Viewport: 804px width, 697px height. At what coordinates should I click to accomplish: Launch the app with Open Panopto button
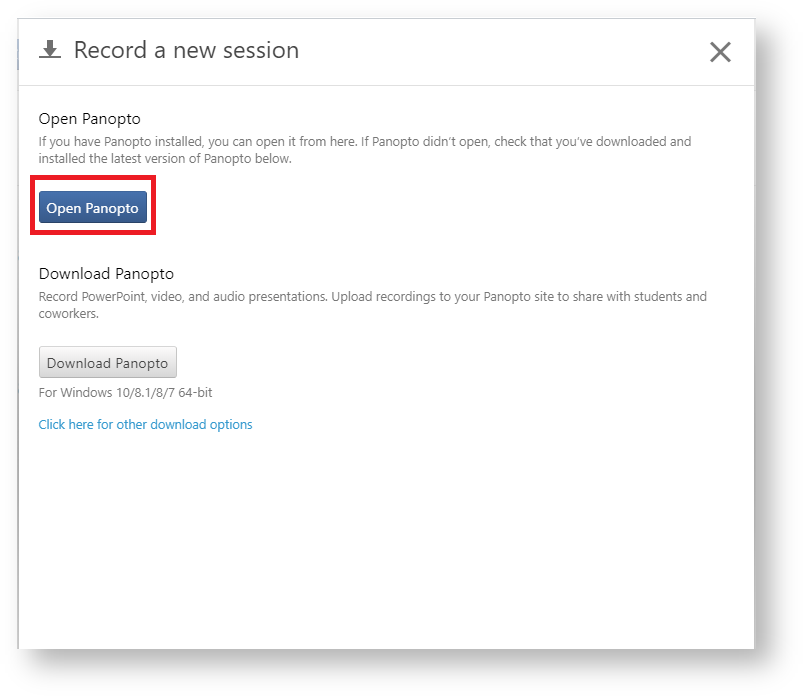click(93, 207)
